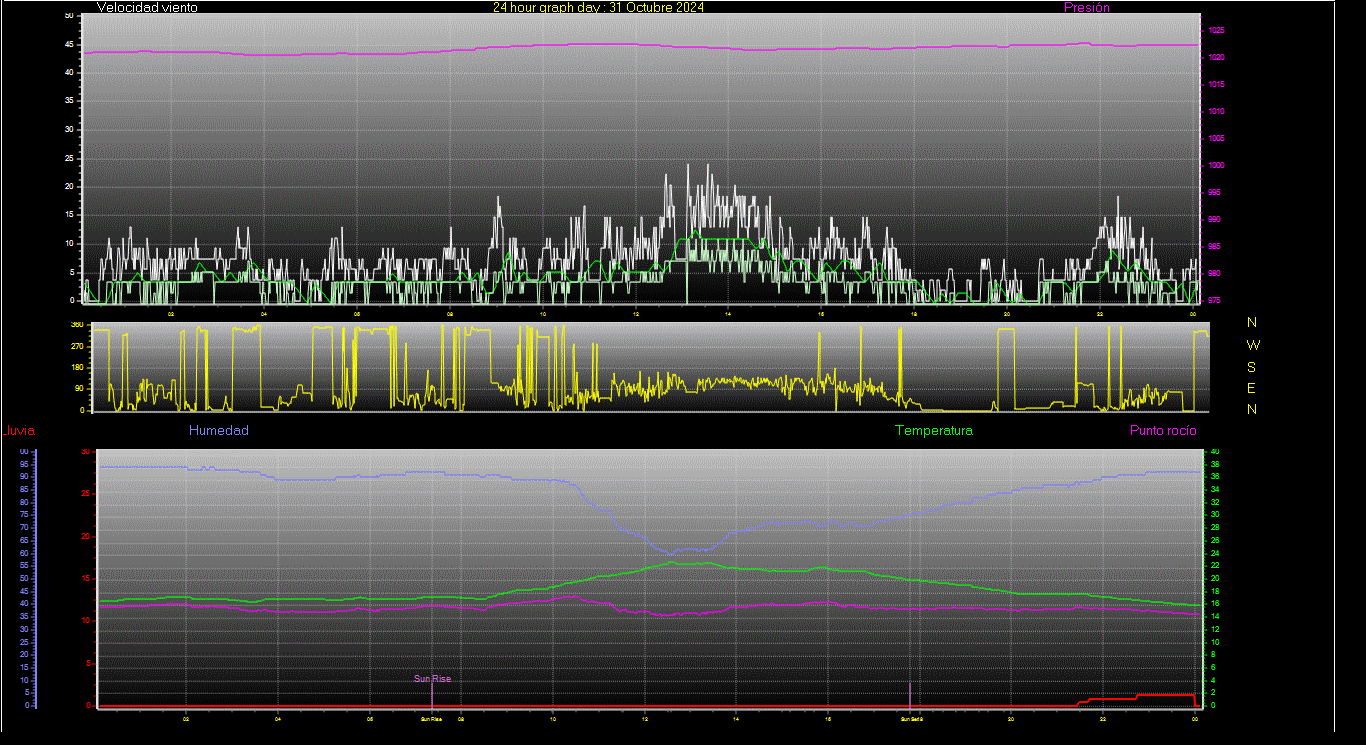Click '985' on the pressure axis
Image resolution: width=1366 pixels, height=745 pixels.
pos(1213,247)
